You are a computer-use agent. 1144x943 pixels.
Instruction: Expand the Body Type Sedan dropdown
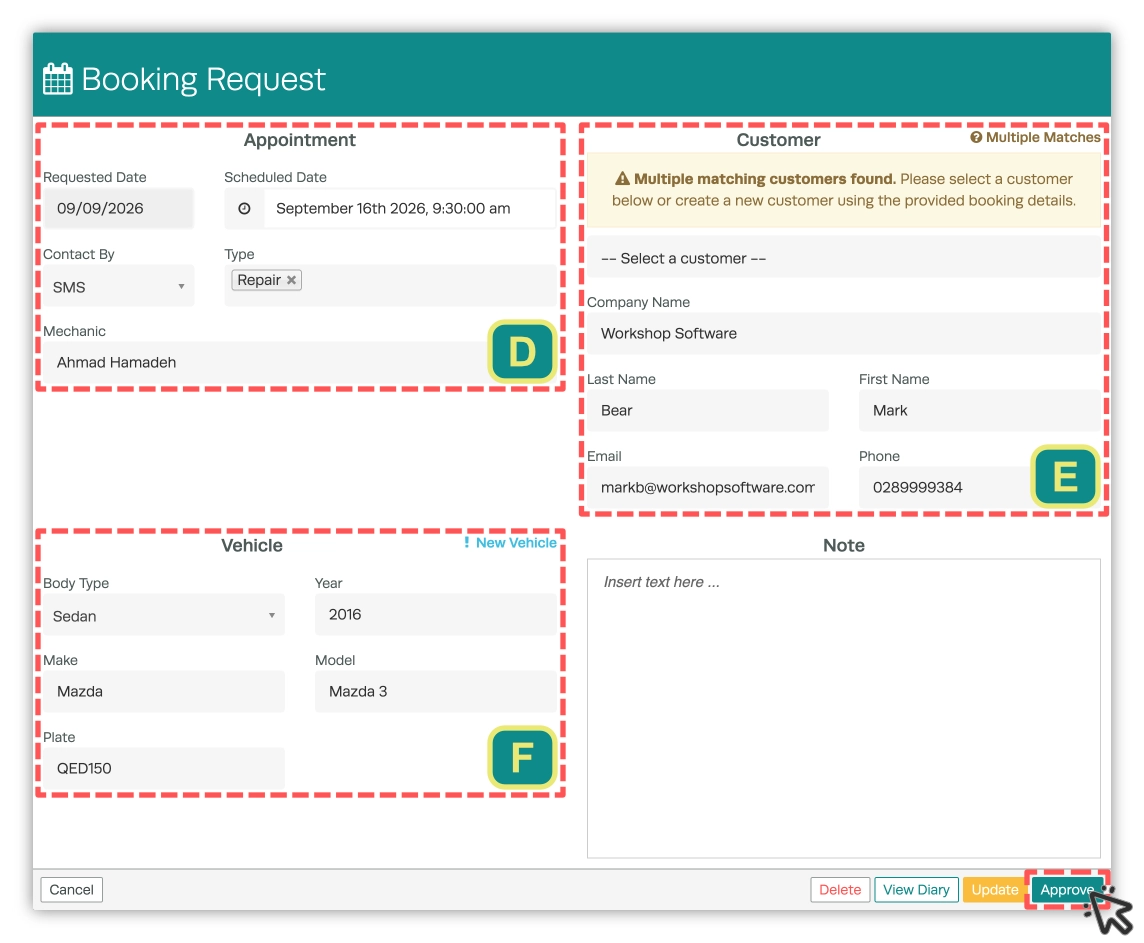(163, 616)
